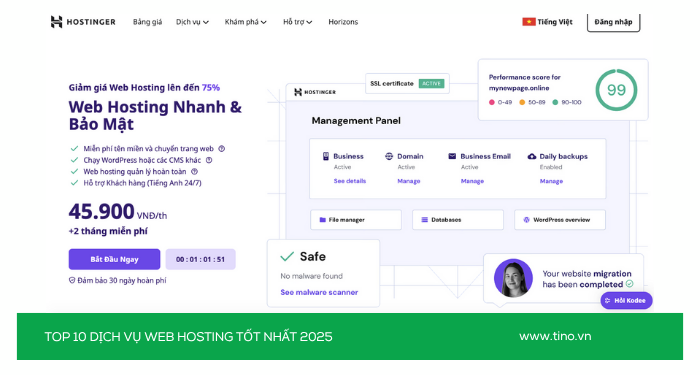Click the Bắt Đầu Ngay button
The width and height of the screenshot is (700, 375).
(114, 259)
